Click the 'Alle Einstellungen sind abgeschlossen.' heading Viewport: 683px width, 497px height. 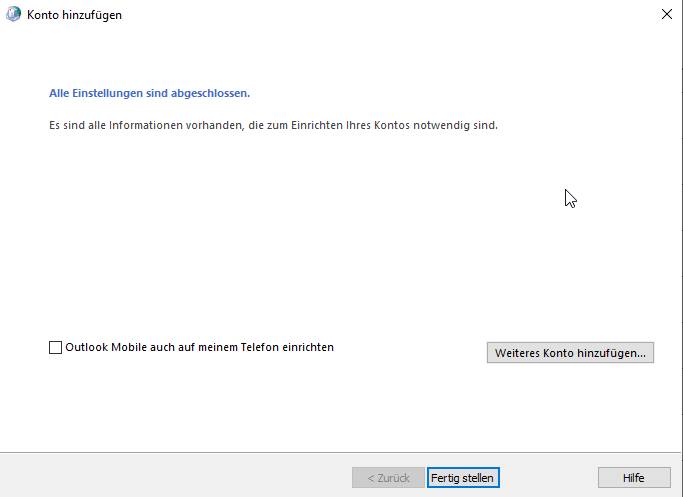click(x=149, y=93)
